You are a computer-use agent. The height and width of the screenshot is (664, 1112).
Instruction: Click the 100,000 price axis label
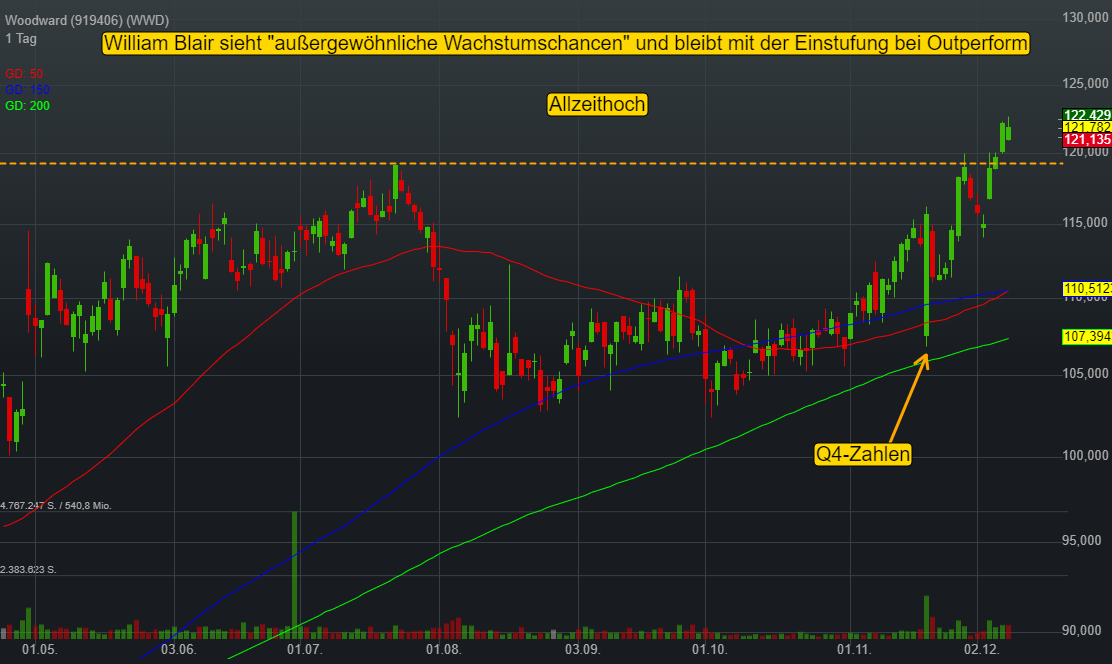tap(1085, 455)
